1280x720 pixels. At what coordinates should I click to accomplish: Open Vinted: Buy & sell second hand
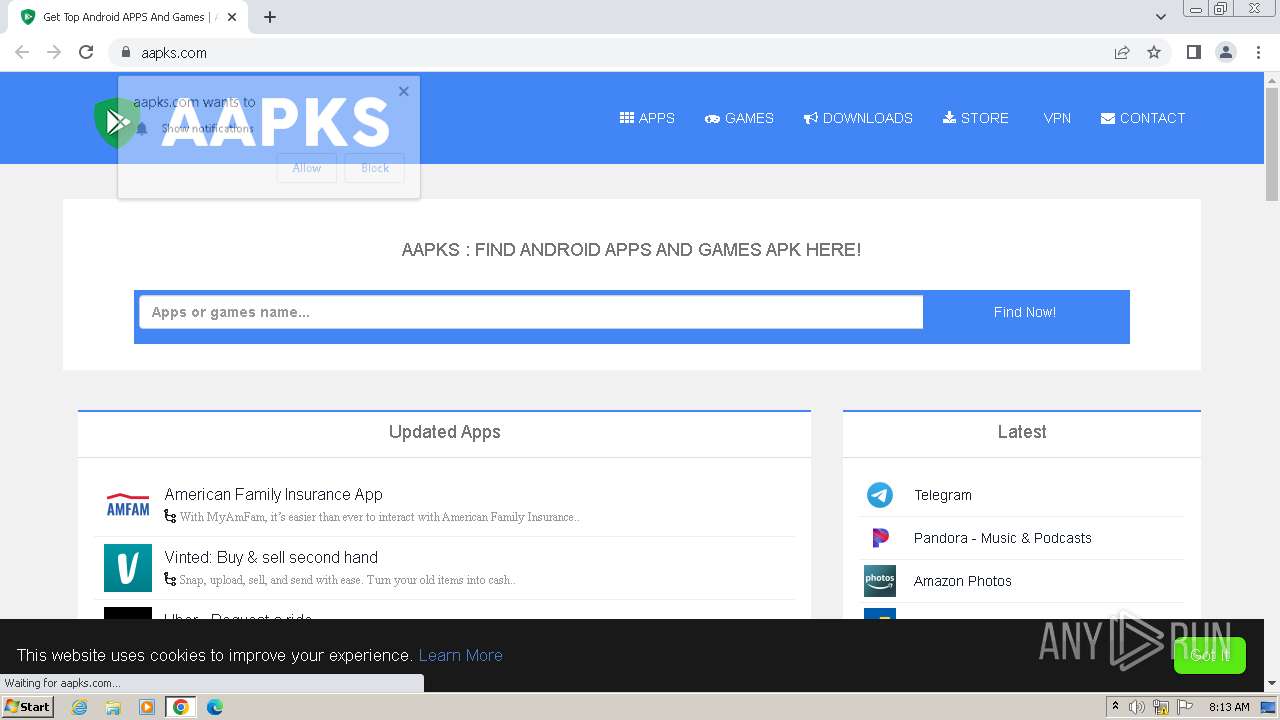coord(271,557)
